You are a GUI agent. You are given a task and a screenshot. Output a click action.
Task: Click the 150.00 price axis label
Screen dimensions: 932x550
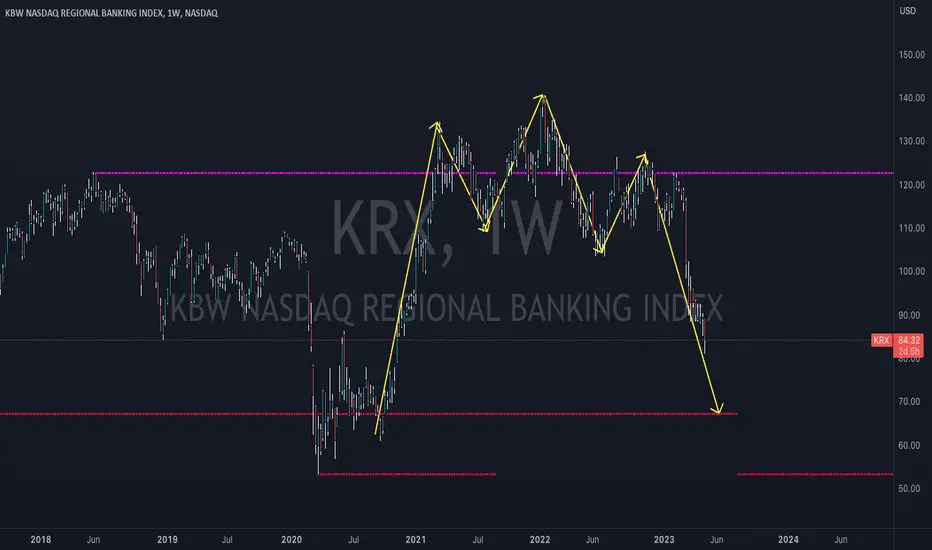click(x=911, y=55)
